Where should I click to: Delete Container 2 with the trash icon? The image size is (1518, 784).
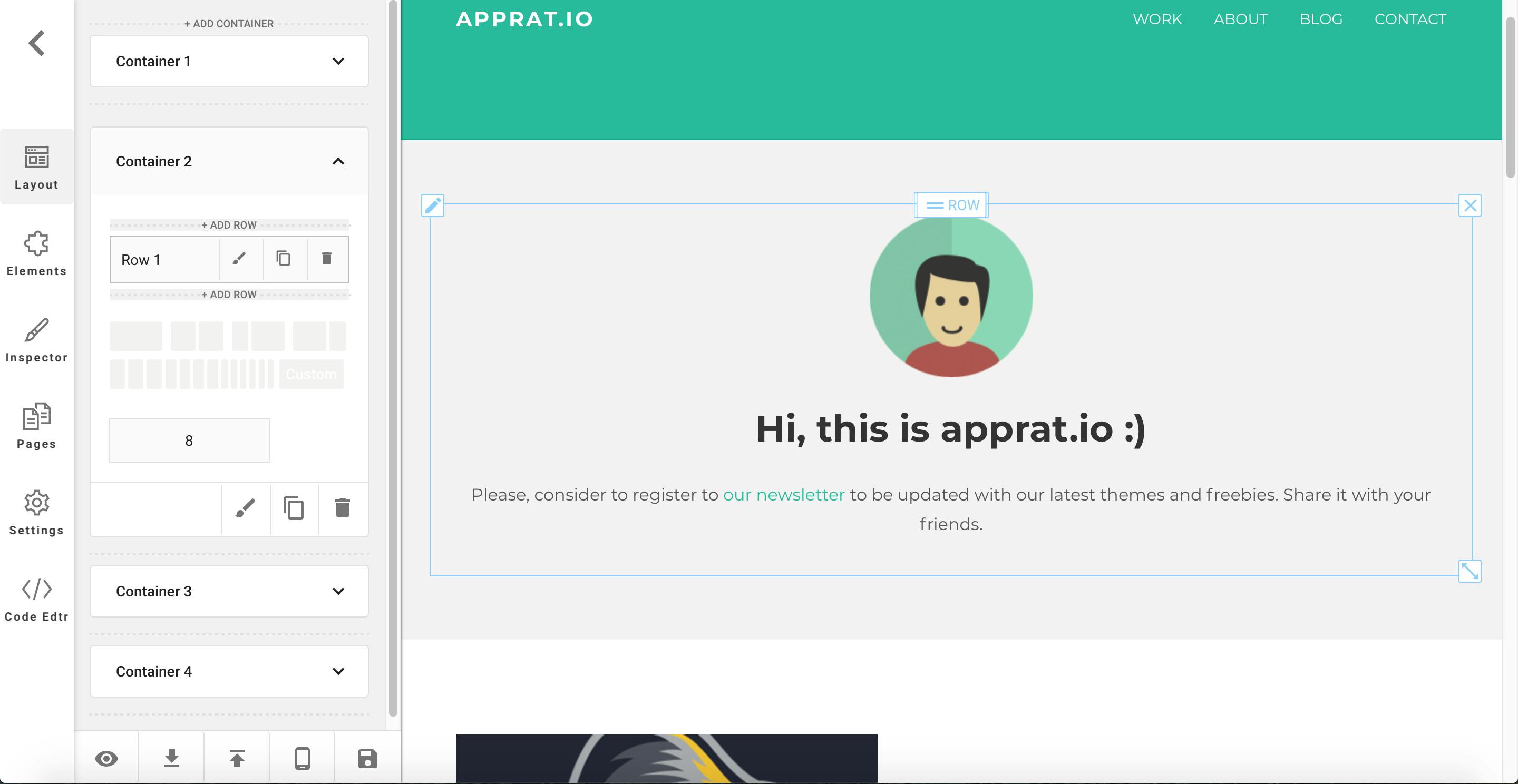(343, 508)
